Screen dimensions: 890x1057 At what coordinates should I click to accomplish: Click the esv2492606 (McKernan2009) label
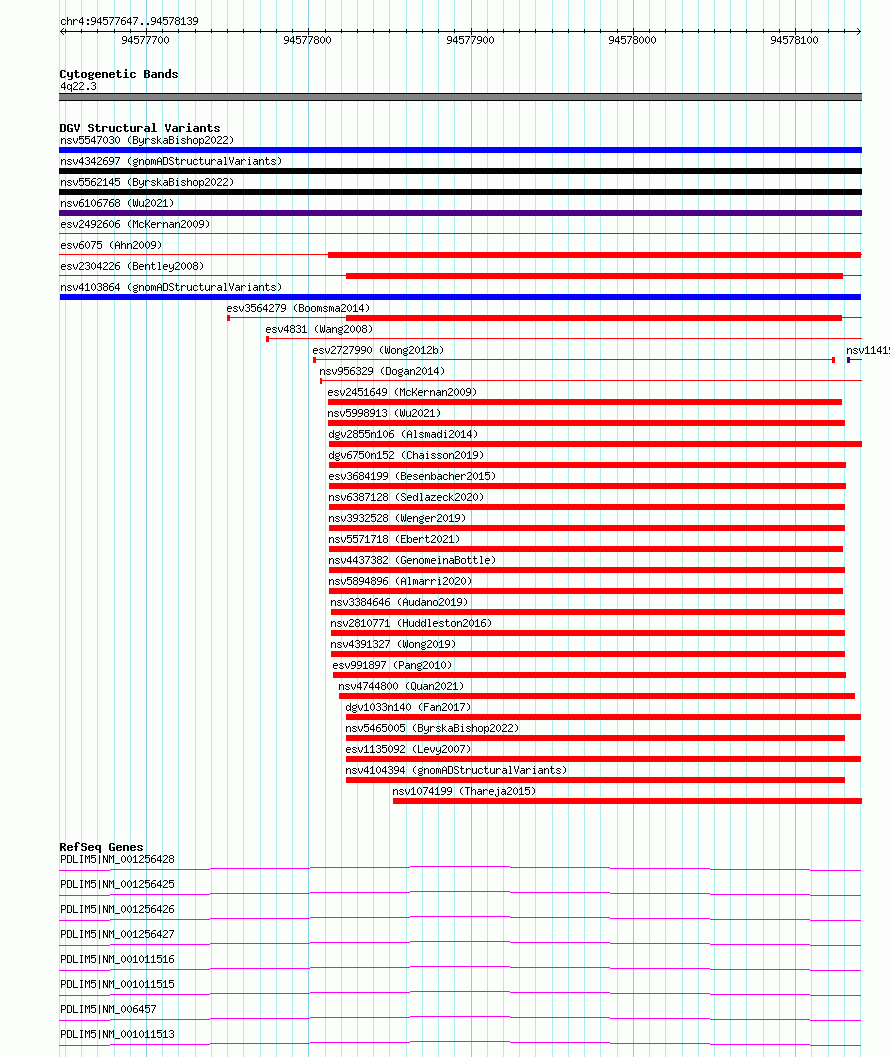135,224
